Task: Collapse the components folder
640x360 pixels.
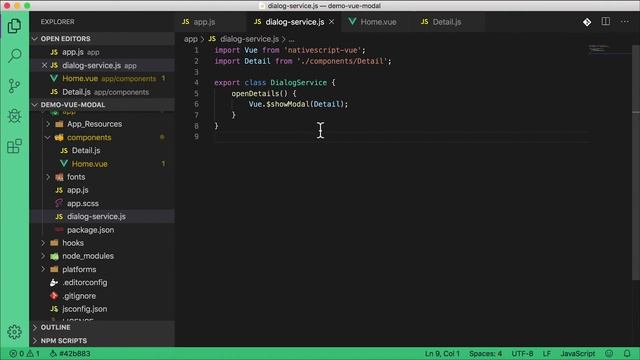Action: [89, 138]
